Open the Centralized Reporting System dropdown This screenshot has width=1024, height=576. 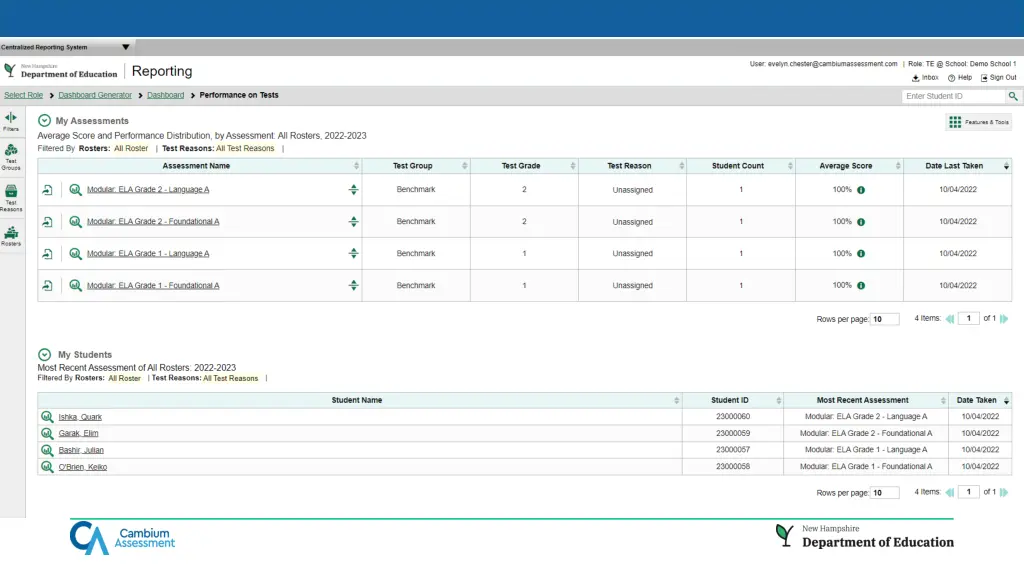pos(125,47)
